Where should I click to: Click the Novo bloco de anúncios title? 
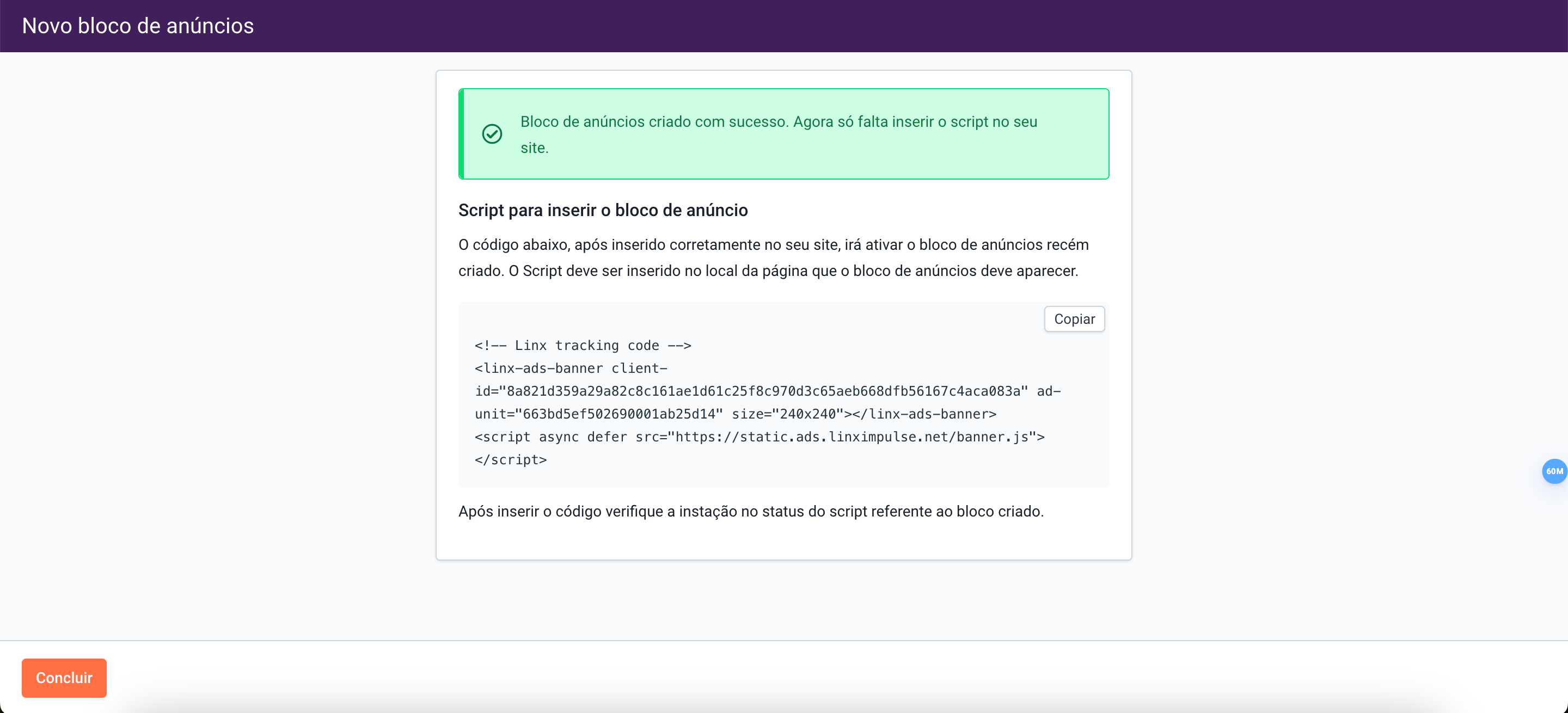(138, 26)
